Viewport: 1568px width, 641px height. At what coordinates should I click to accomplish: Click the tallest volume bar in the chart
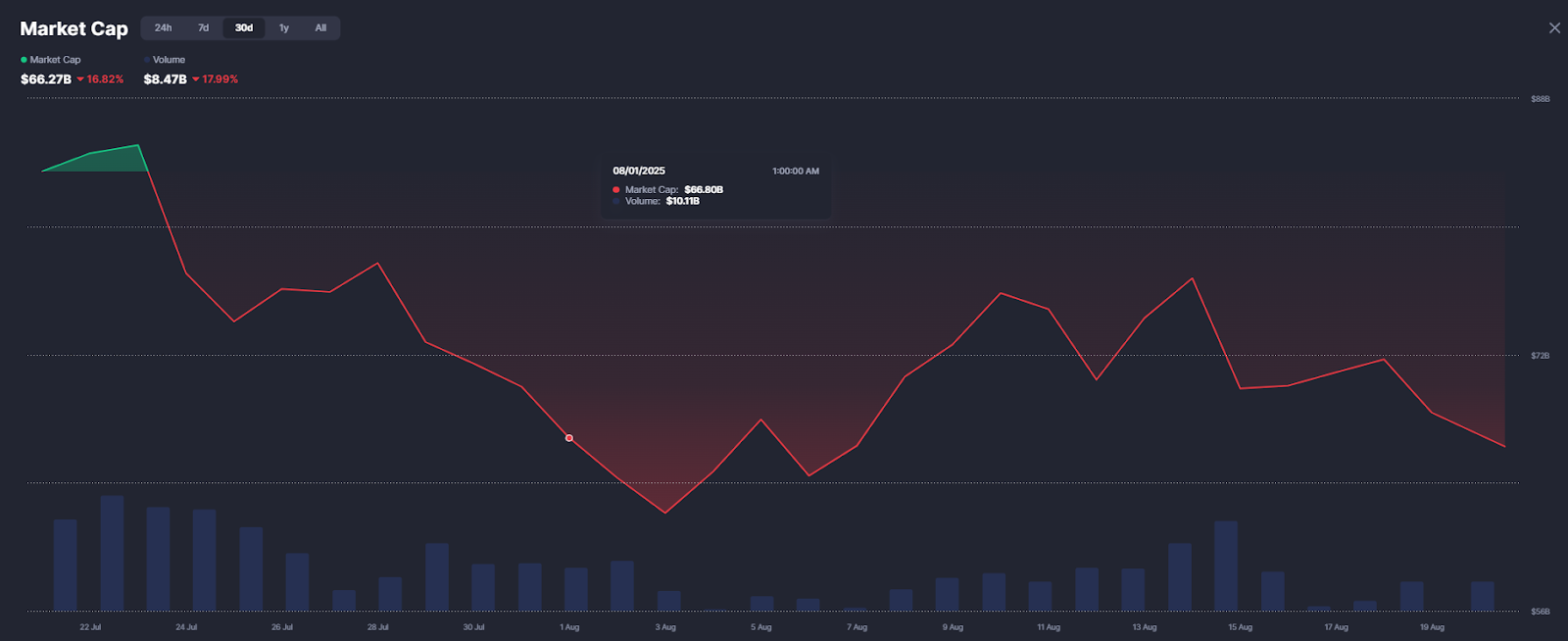tap(112, 553)
